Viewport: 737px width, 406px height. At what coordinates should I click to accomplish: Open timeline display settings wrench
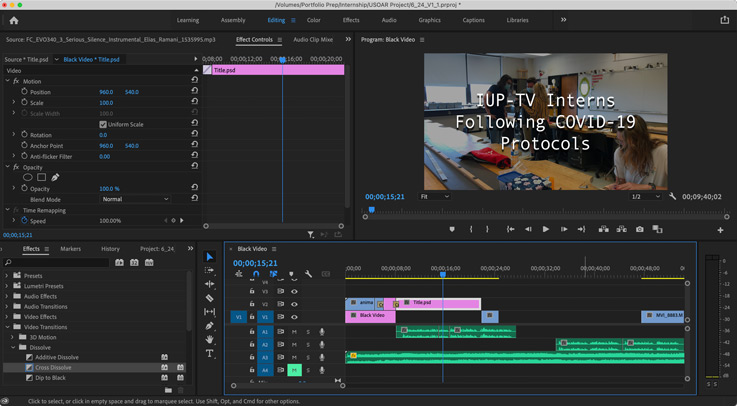coord(308,274)
